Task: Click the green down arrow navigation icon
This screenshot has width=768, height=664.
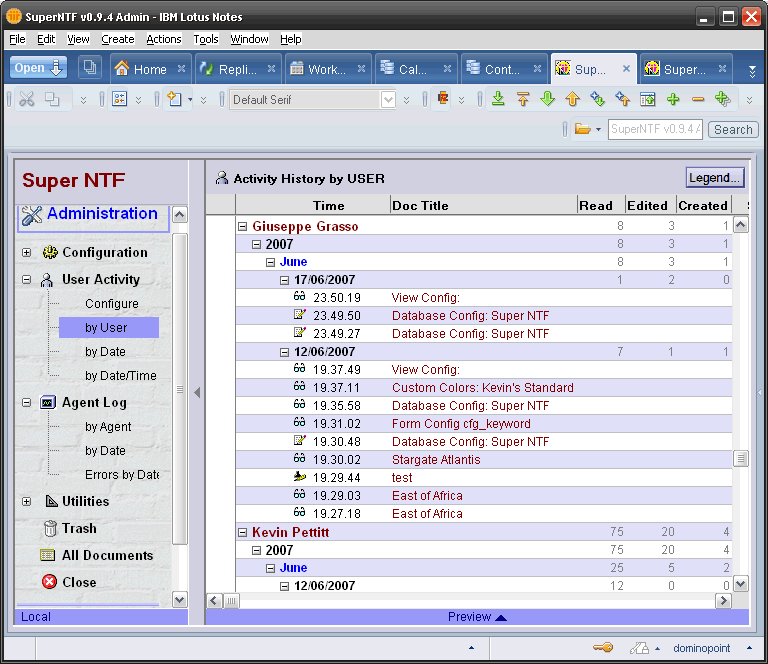Action: (548, 99)
